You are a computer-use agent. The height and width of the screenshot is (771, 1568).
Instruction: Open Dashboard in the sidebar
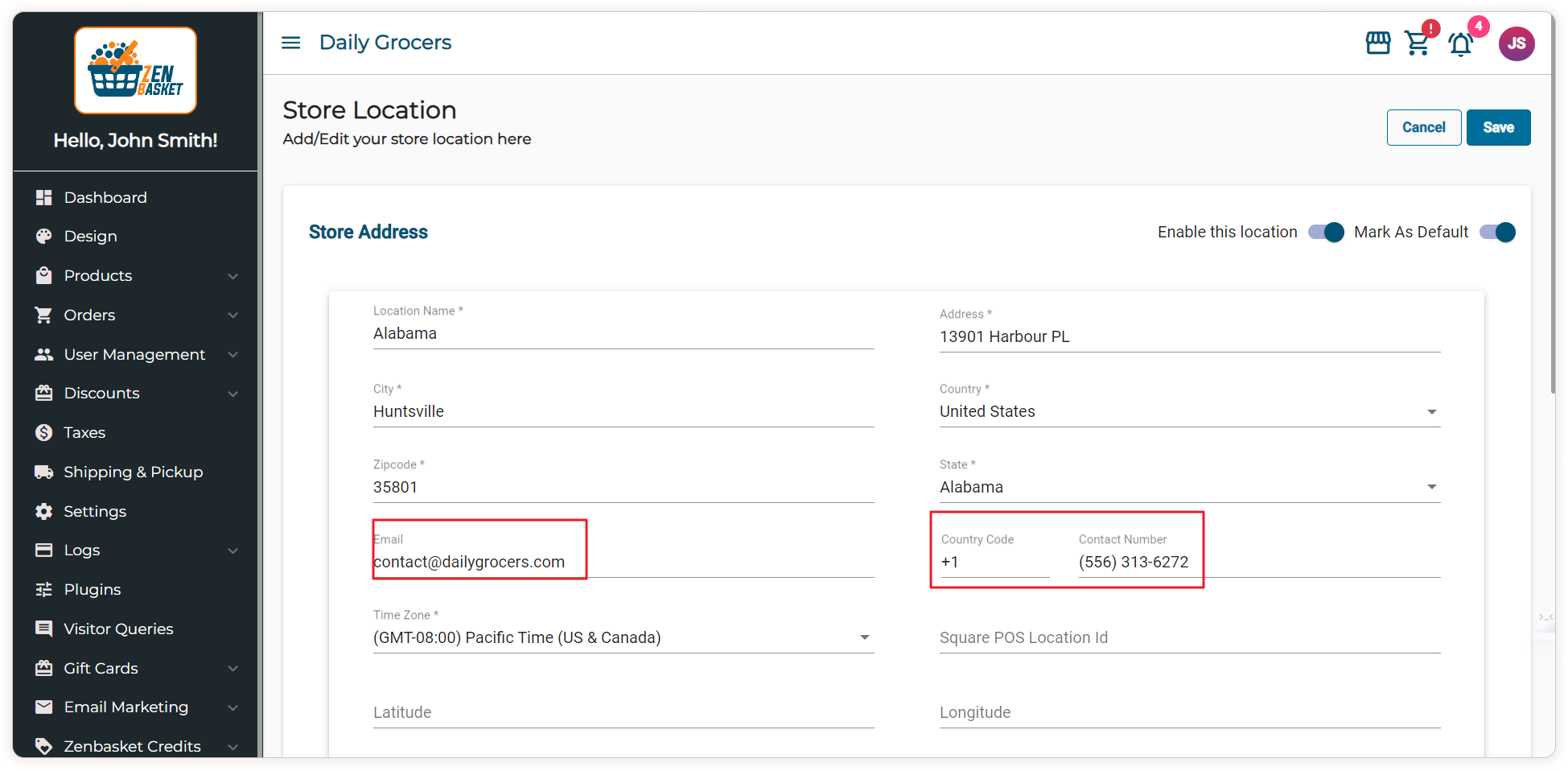(105, 198)
